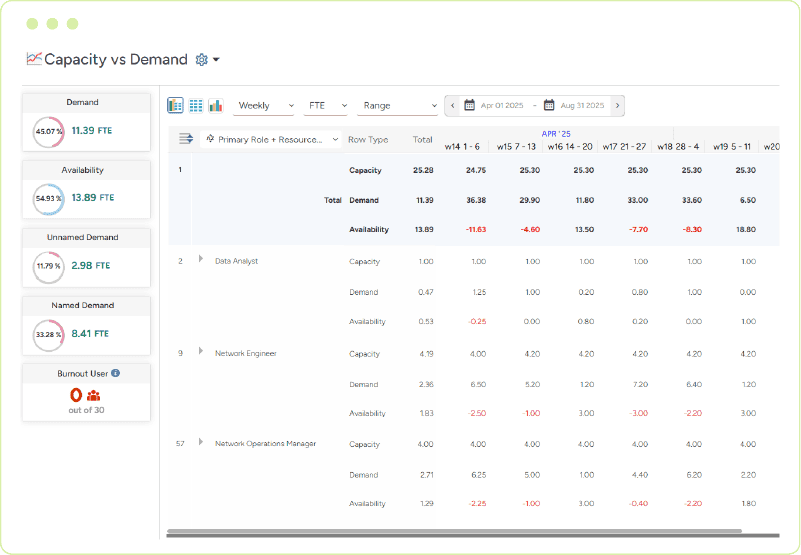This screenshot has height=555, width=801.
Task: Click the APR '25 month label
Action: coord(556,134)
